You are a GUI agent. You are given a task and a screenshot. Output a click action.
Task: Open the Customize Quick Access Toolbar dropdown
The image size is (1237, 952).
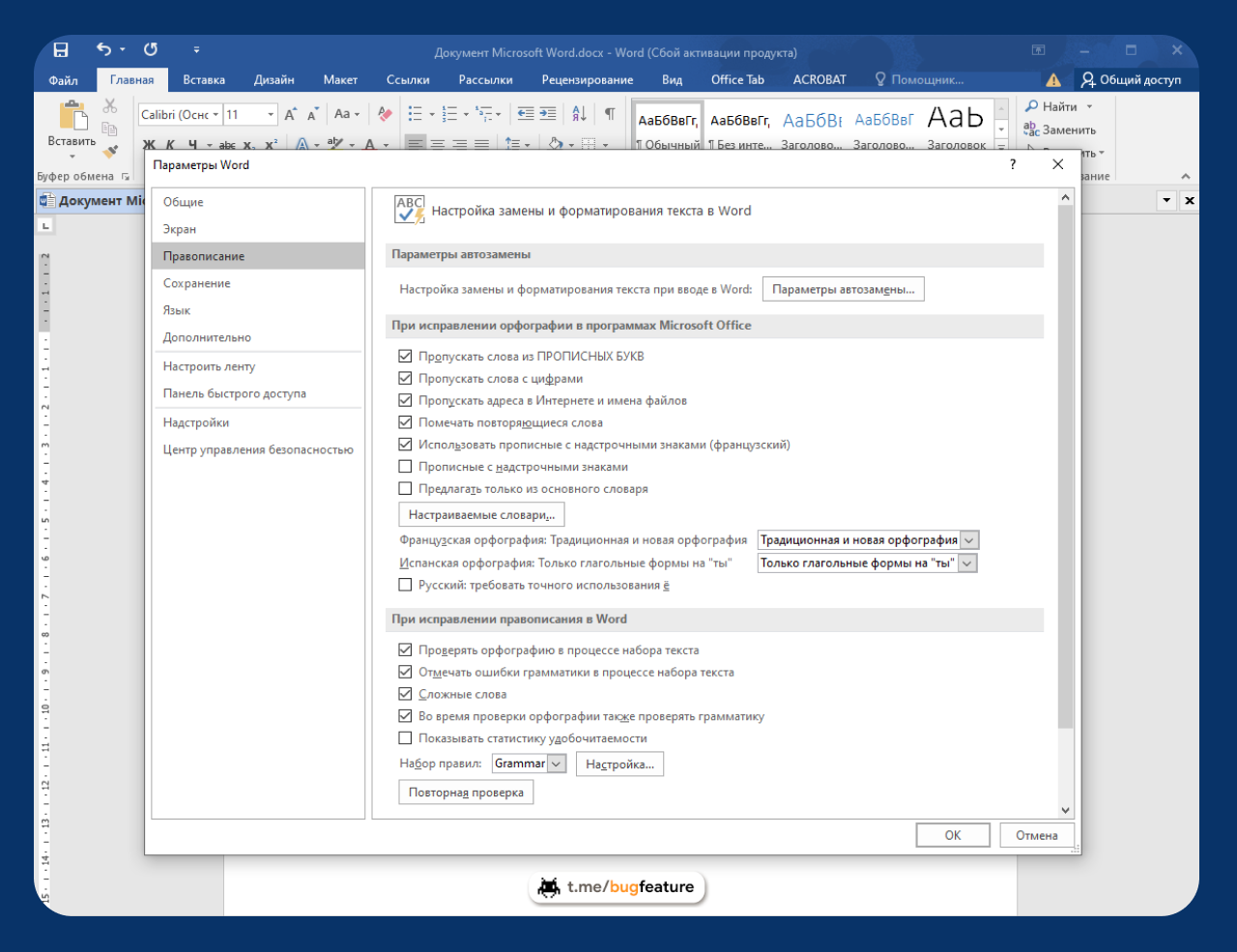coord(196,49)
